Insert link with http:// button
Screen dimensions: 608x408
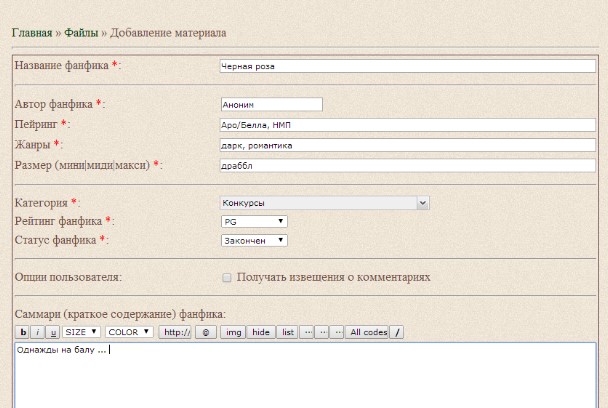click(177, 332)
